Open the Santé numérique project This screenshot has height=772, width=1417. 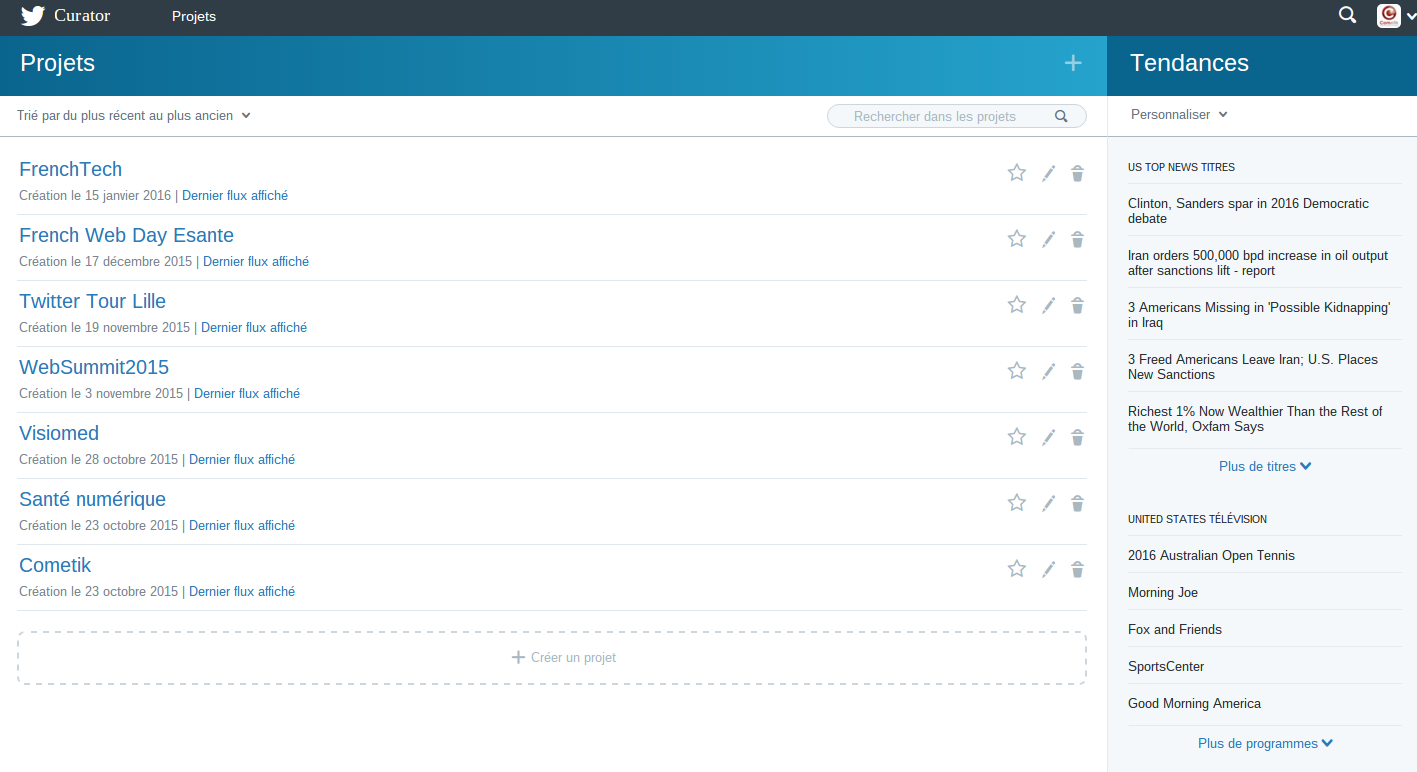(93, 499)
